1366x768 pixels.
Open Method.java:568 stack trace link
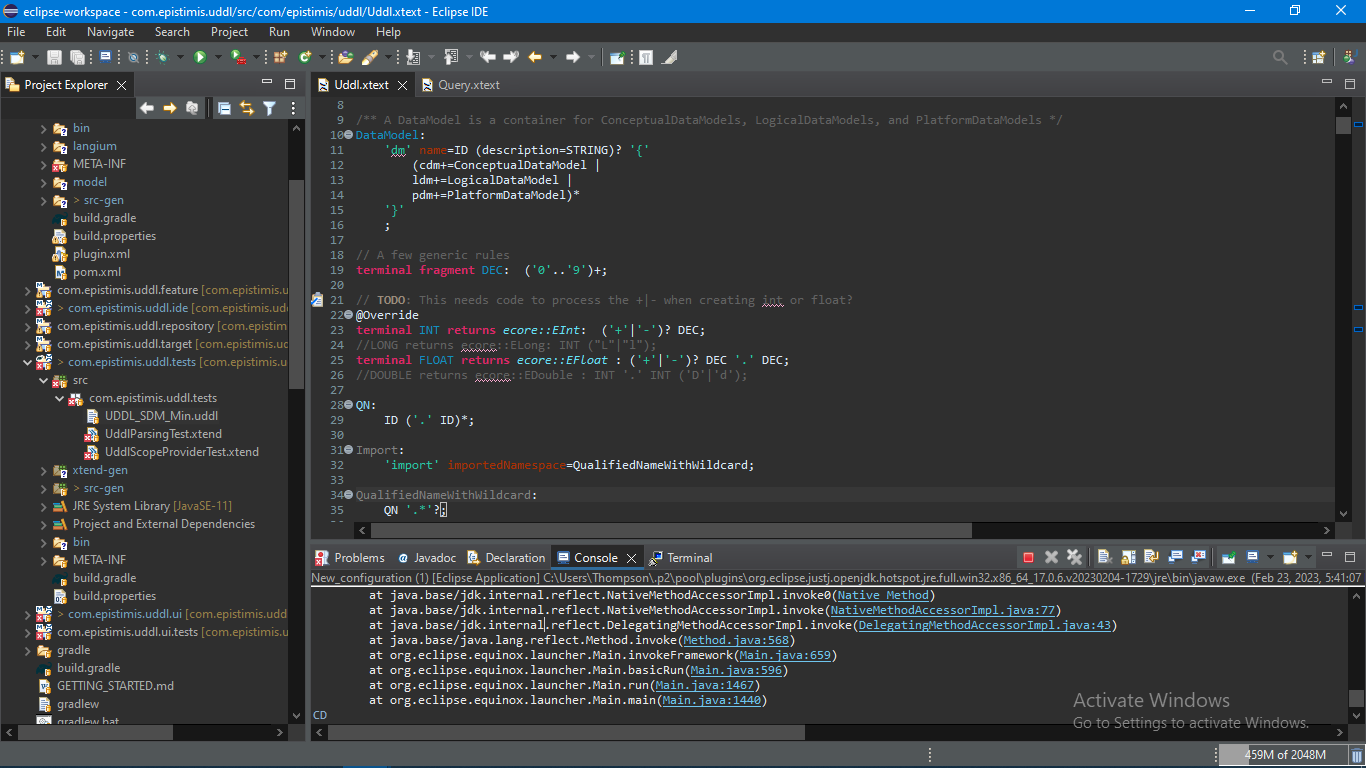coord(736,640)
